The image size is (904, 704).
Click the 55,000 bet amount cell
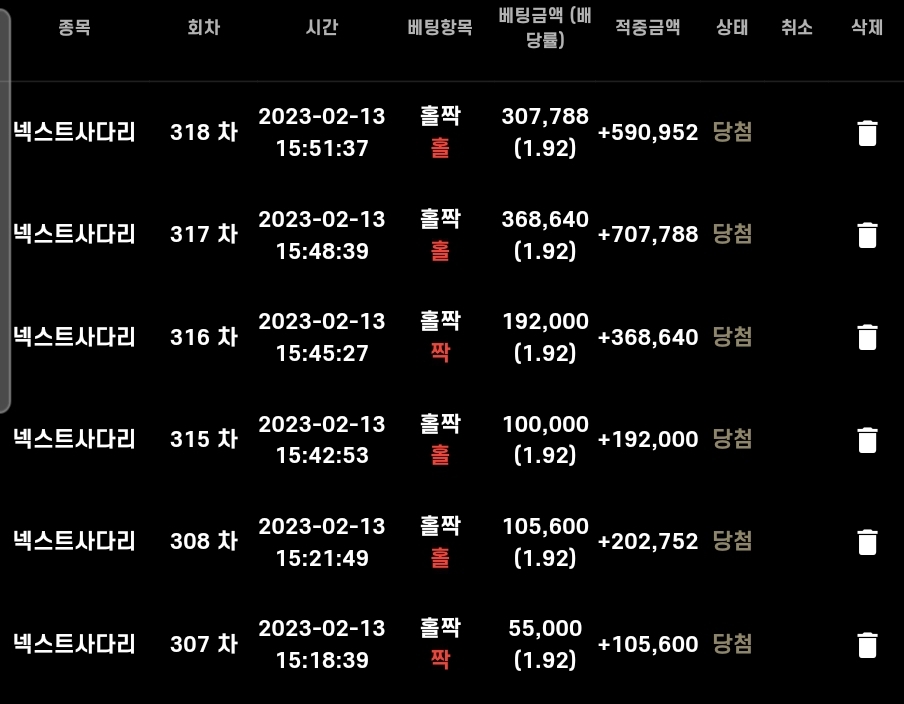click(x=545, y=628)
